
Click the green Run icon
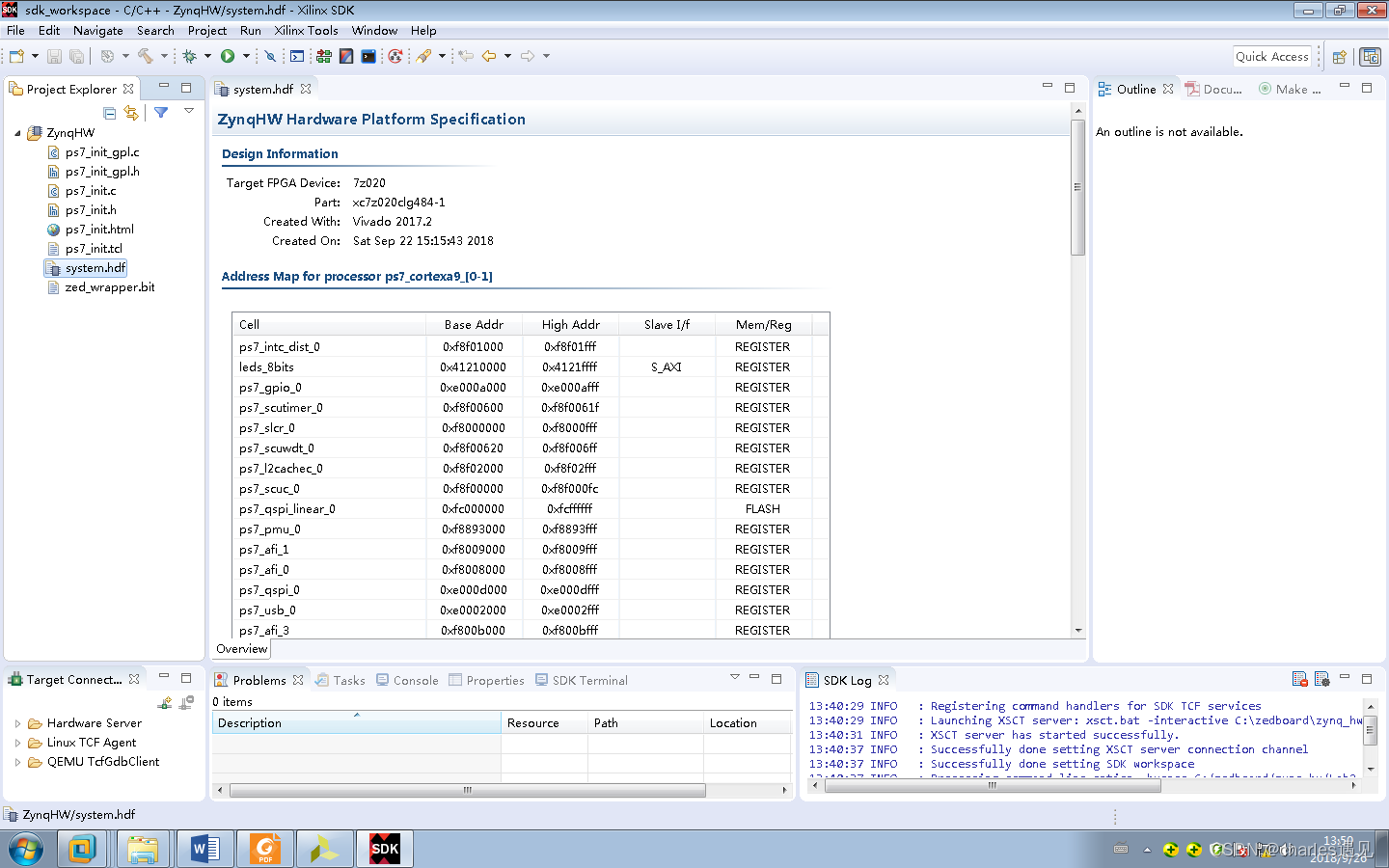click(228, 56)
